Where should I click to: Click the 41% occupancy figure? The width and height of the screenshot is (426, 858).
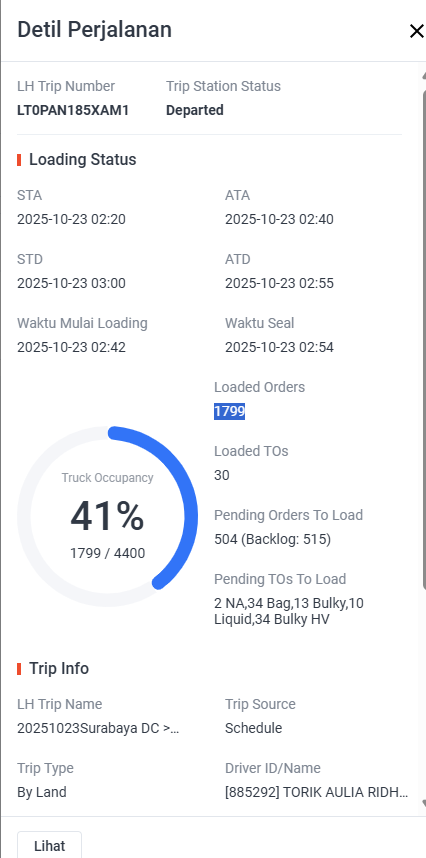107,517
